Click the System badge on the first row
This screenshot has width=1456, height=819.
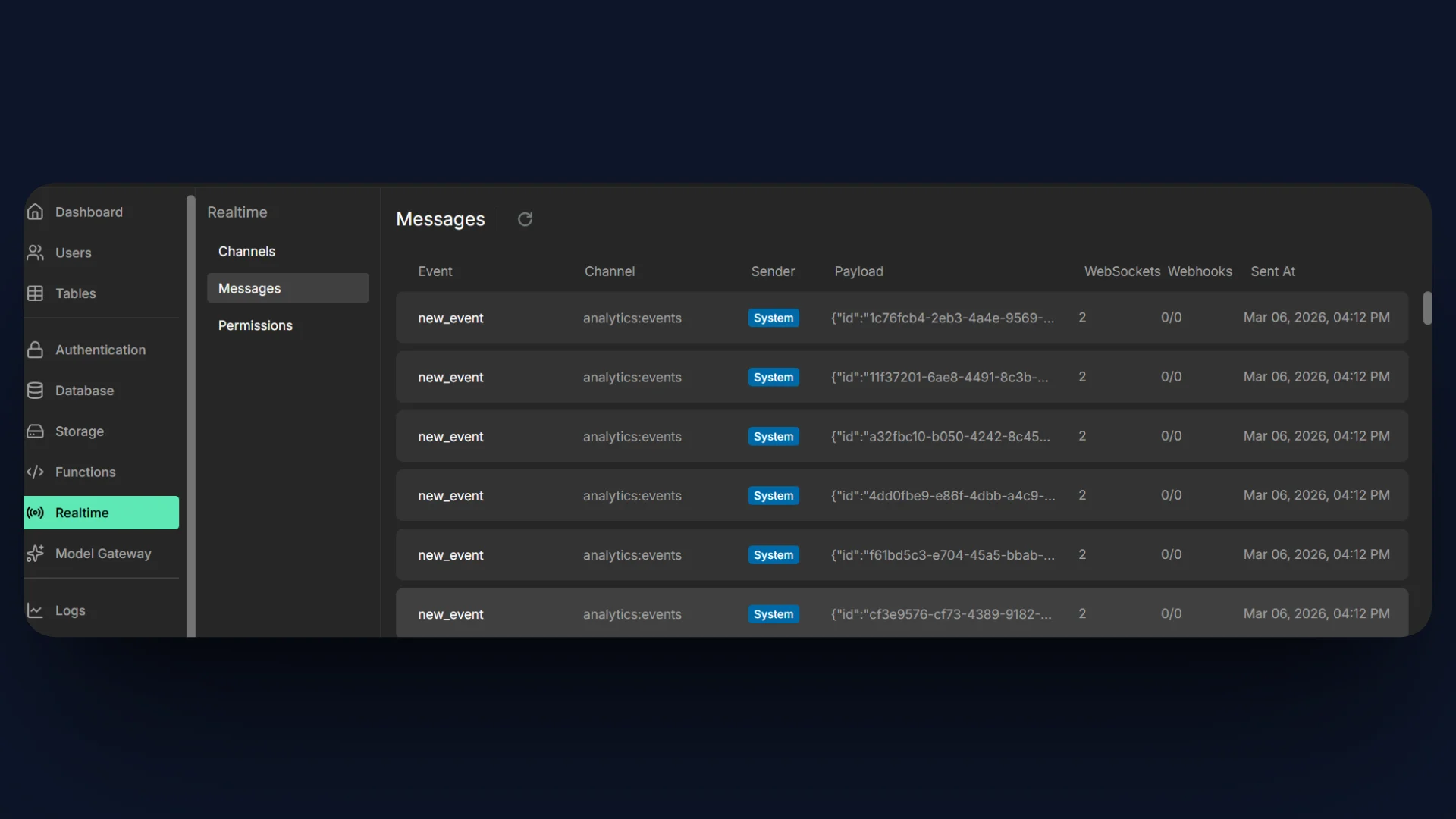773,318
